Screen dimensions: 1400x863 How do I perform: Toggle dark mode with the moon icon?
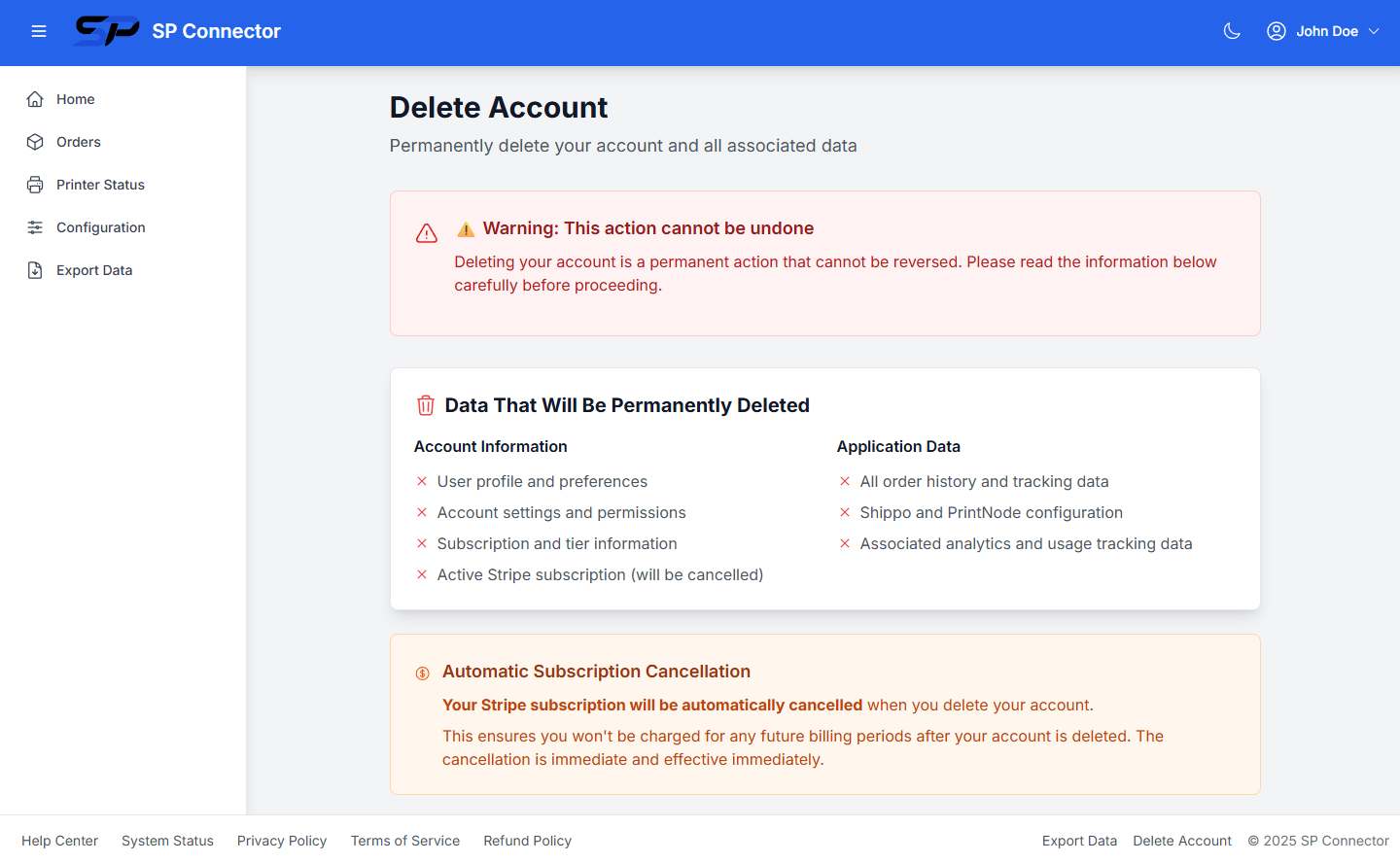click(1232, 30)
